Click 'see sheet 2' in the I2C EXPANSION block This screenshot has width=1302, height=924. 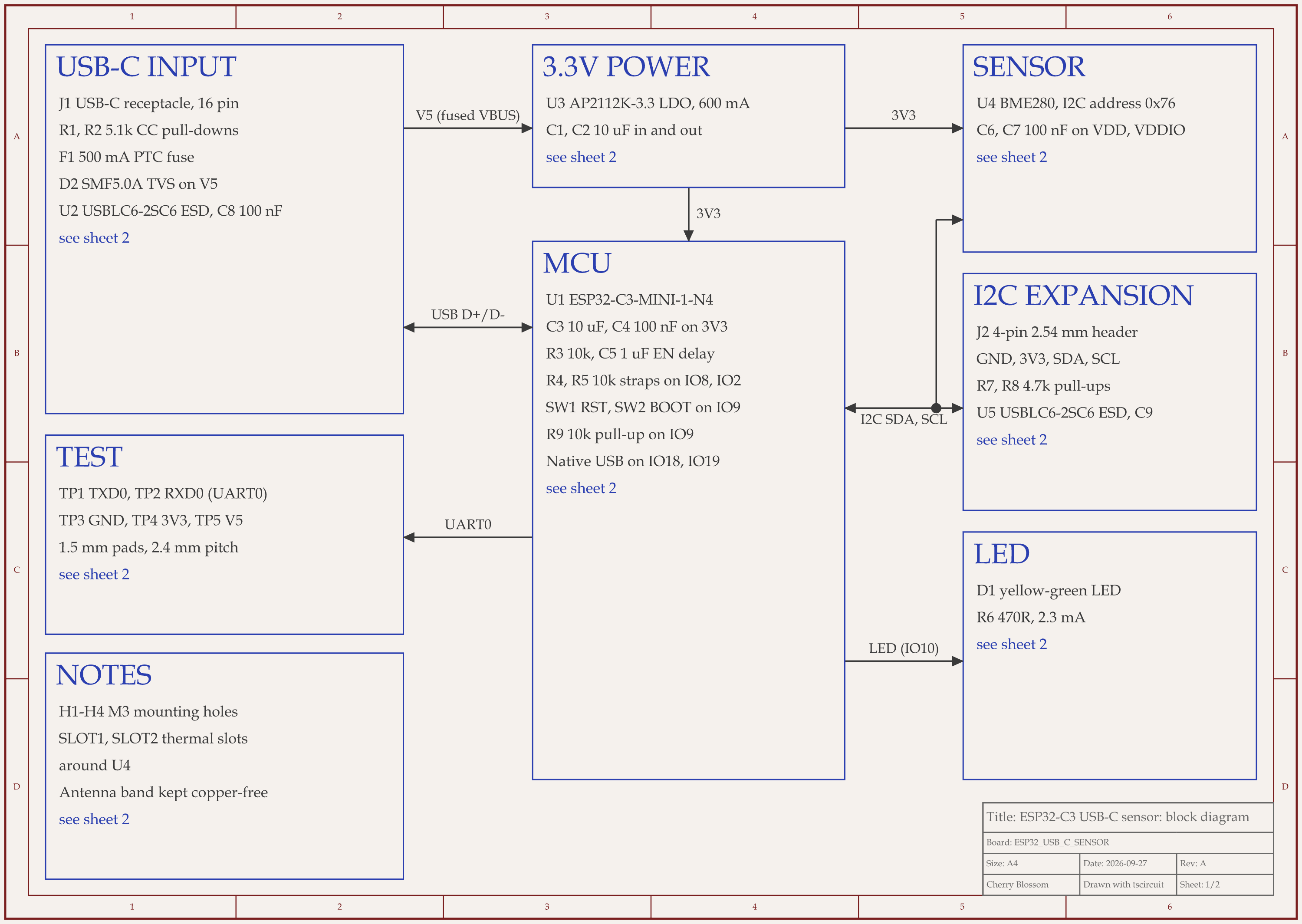[1011, 440]
